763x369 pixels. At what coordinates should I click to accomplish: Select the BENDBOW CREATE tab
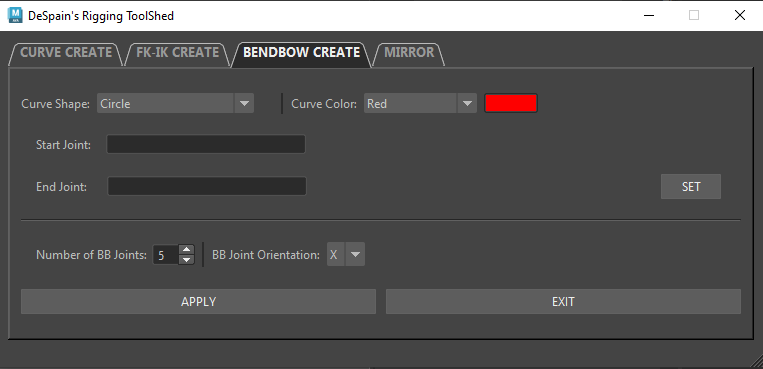[x=301, y=54]
